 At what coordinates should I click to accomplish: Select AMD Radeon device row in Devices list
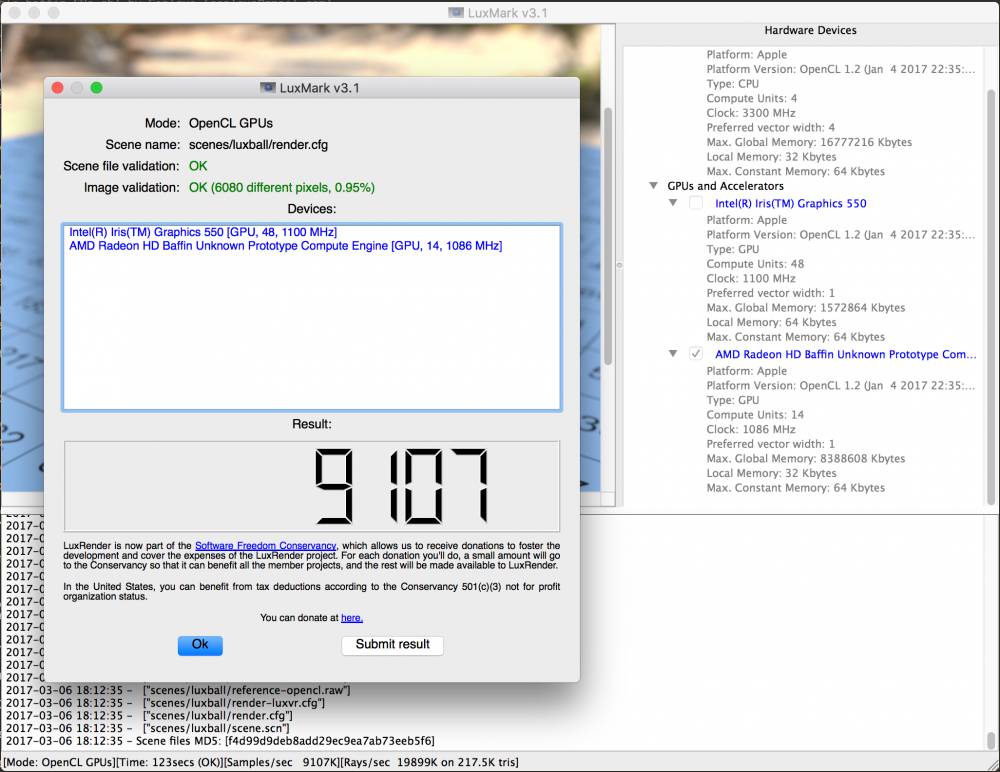click(x=286, y=246)
